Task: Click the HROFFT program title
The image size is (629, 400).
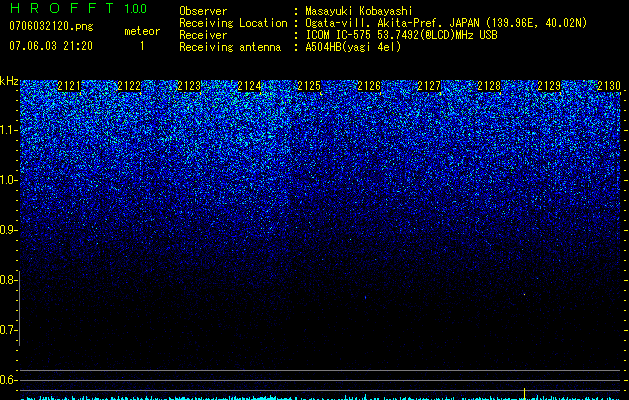Action: 62,8
